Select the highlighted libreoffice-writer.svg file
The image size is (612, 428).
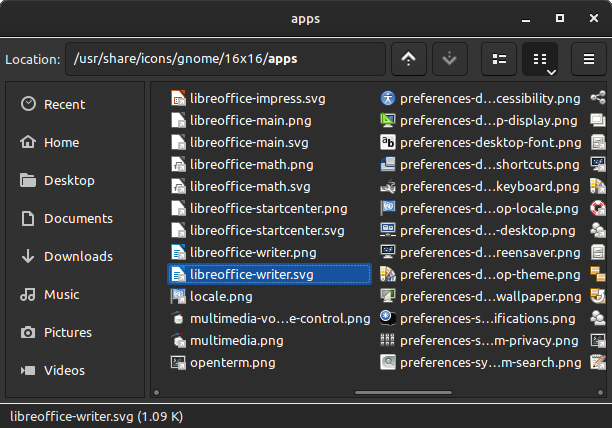[x=269, y=274]
